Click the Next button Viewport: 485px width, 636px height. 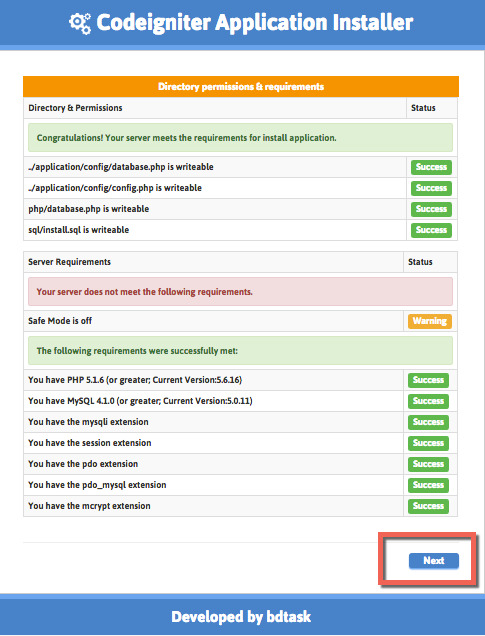pyautogui.click(x=433, y=561)
